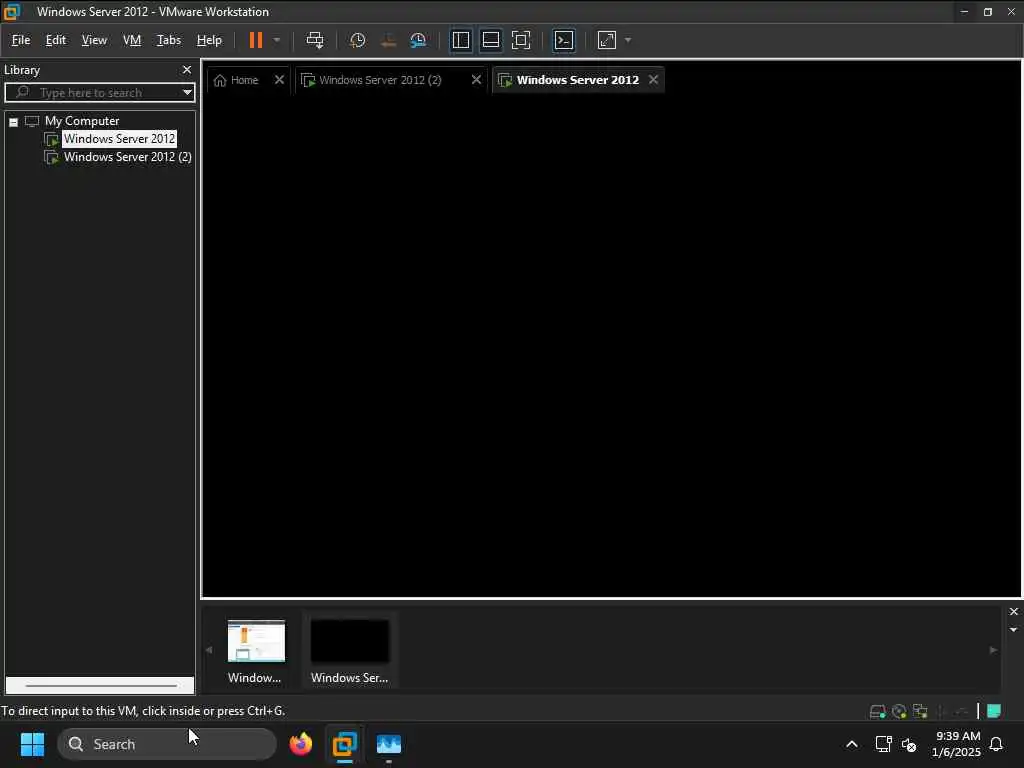The width and height of the screenshot is (1024, 768).
Task: Click the muted volume tray icon
Action: pos(909,744)
